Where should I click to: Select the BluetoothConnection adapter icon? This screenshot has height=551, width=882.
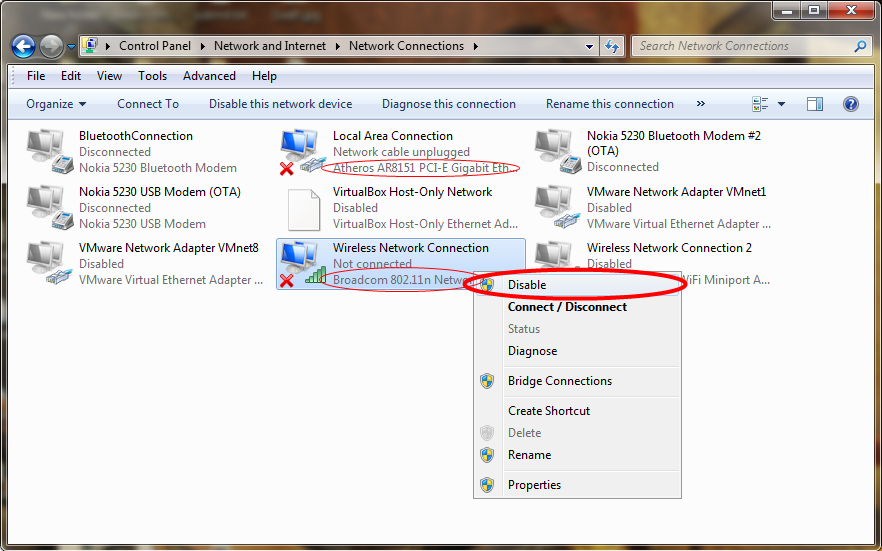pyautogui.click(x=50, y=151)
